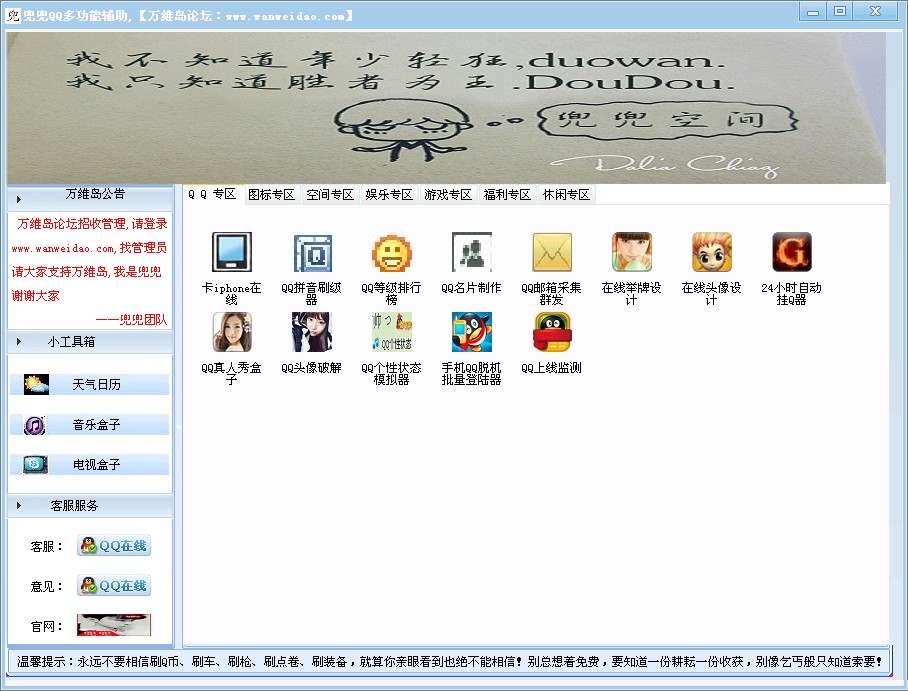Open the QQ上线监测 penguin icon
Viewport: 908px width, 691px height.
pyautogui.click(x=551, y=333)
